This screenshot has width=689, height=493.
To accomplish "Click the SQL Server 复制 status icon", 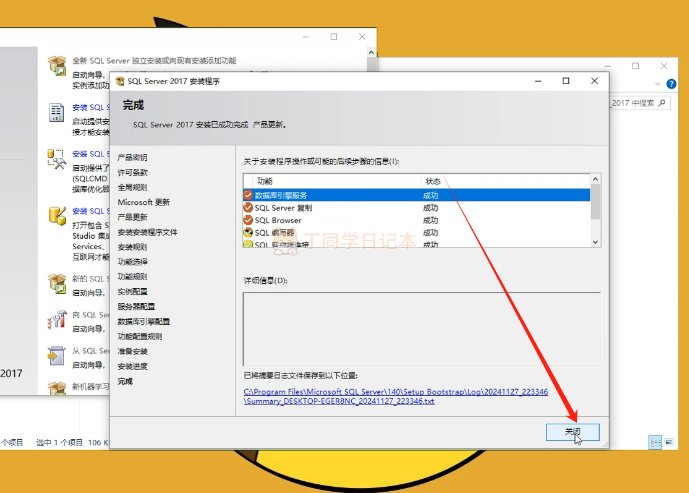I will (x=248, y=208).
